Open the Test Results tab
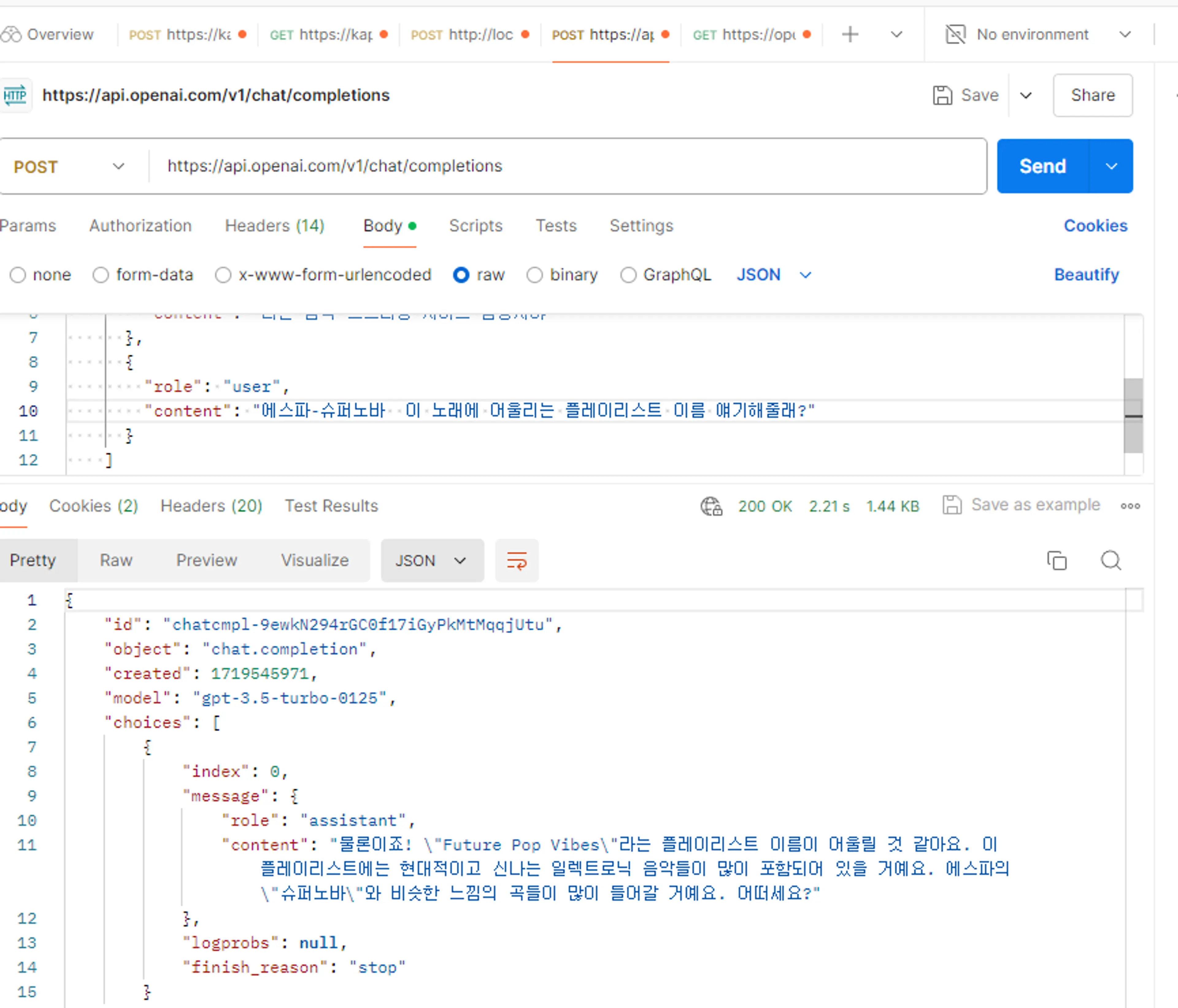Viewport: 1178px width, 1008px height. [331, 506]
